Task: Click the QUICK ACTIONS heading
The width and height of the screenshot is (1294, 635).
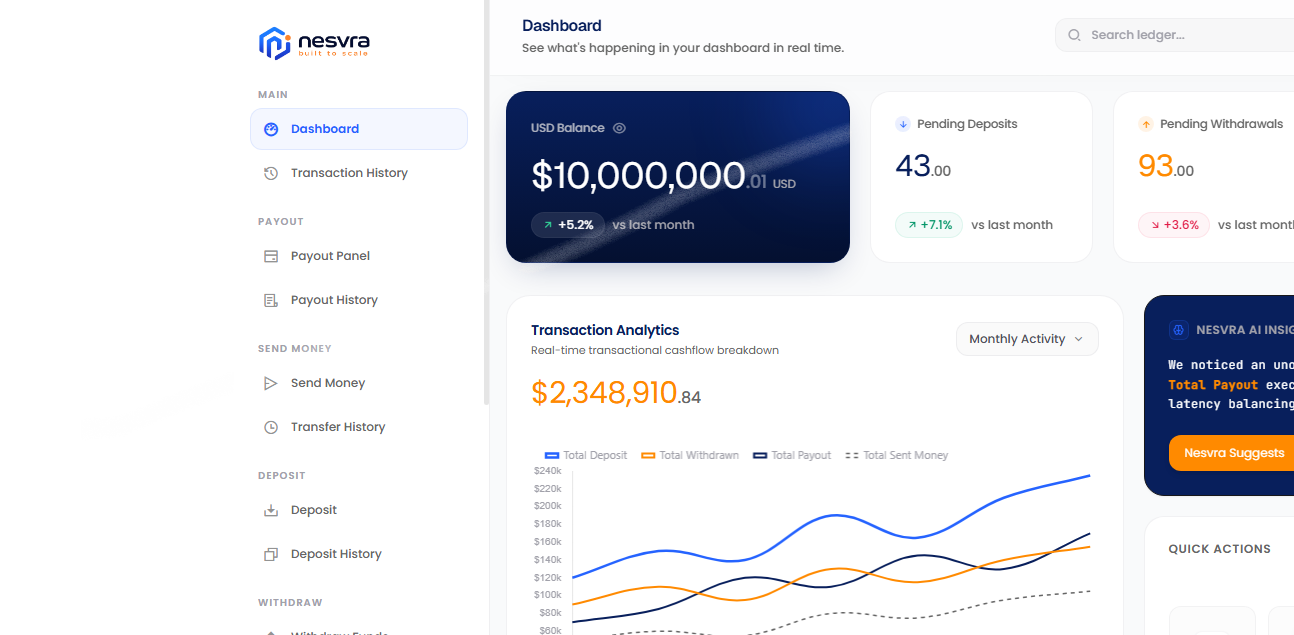Action: tap(1219, 549)
